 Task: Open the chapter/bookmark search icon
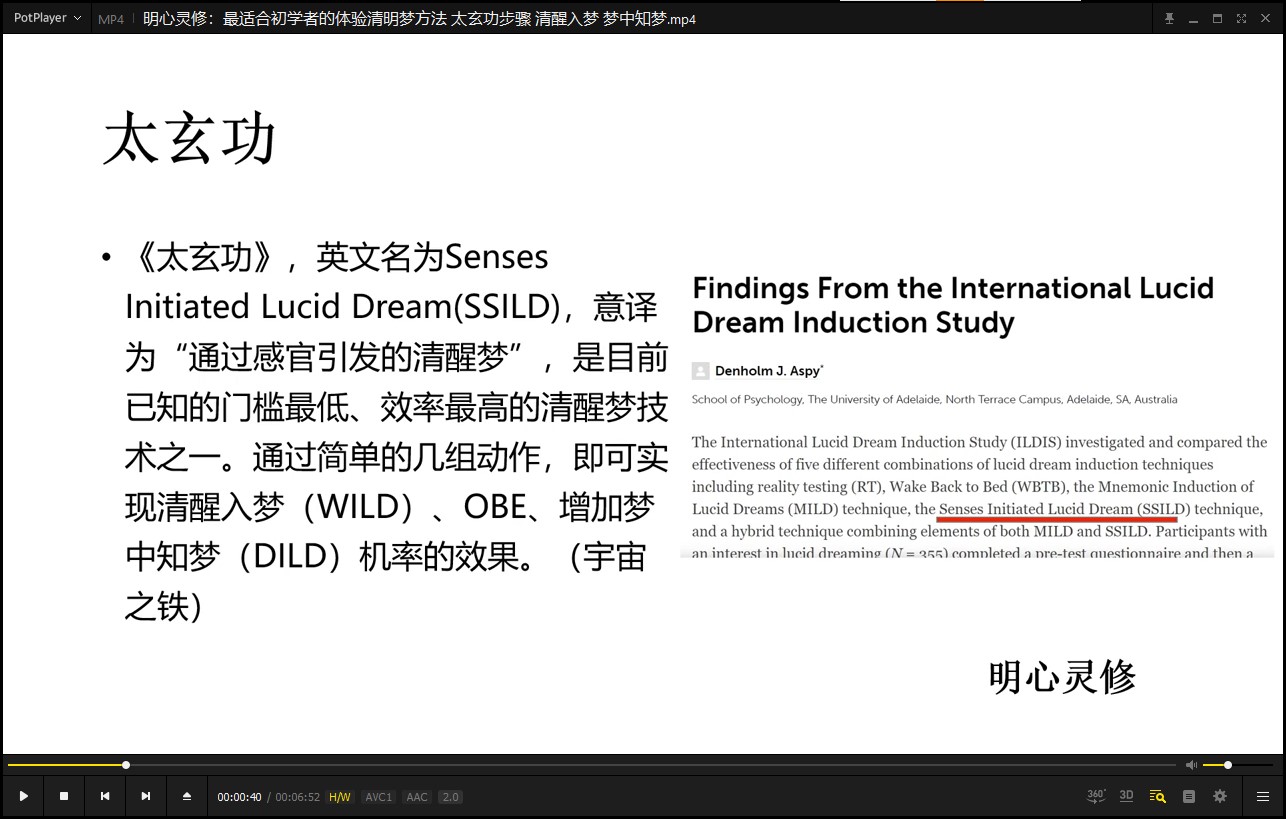[1157, 796]
